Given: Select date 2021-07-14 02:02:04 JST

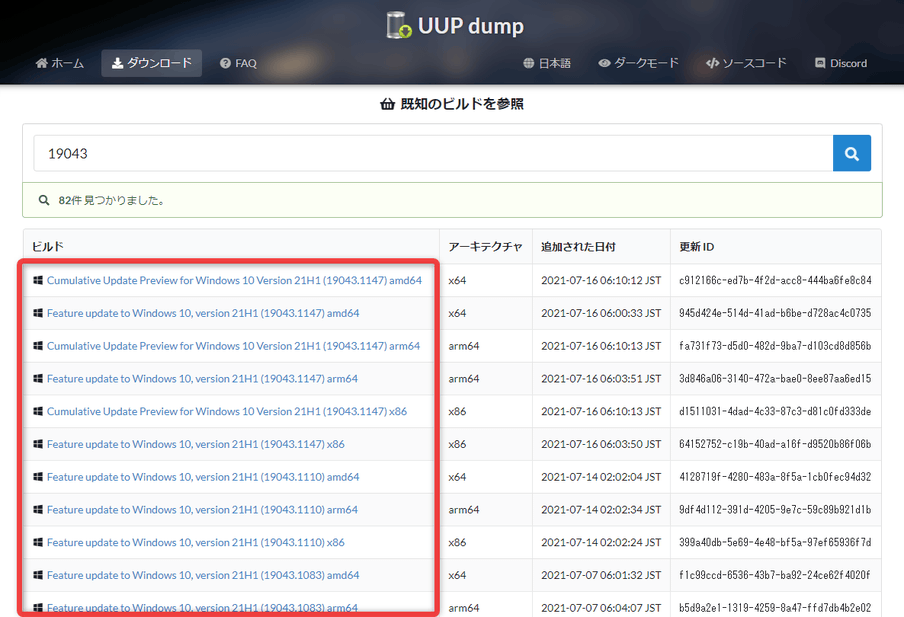Looking at the screenshot, I should [x=601, y=477].
